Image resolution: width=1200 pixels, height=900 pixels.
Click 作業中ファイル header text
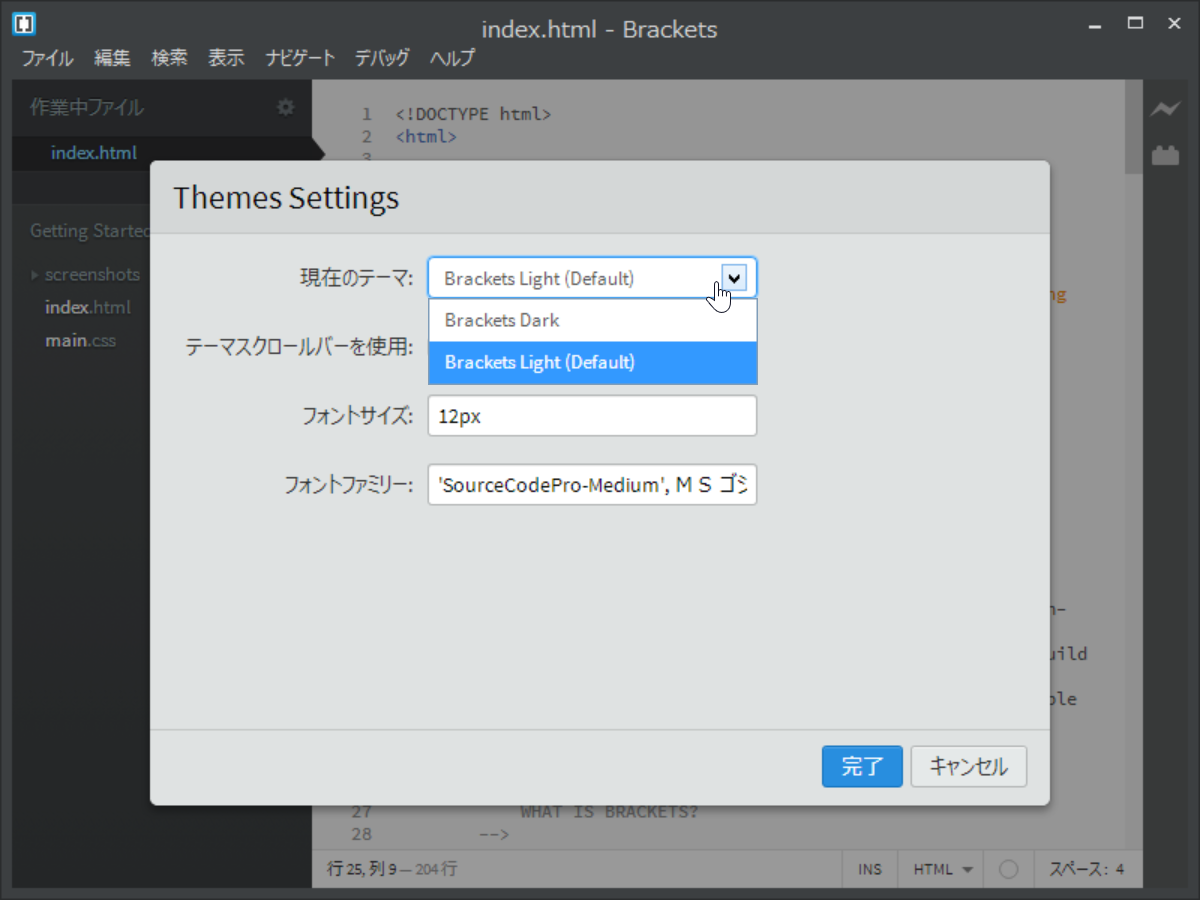pyautogui.click(x=86, y=107)
